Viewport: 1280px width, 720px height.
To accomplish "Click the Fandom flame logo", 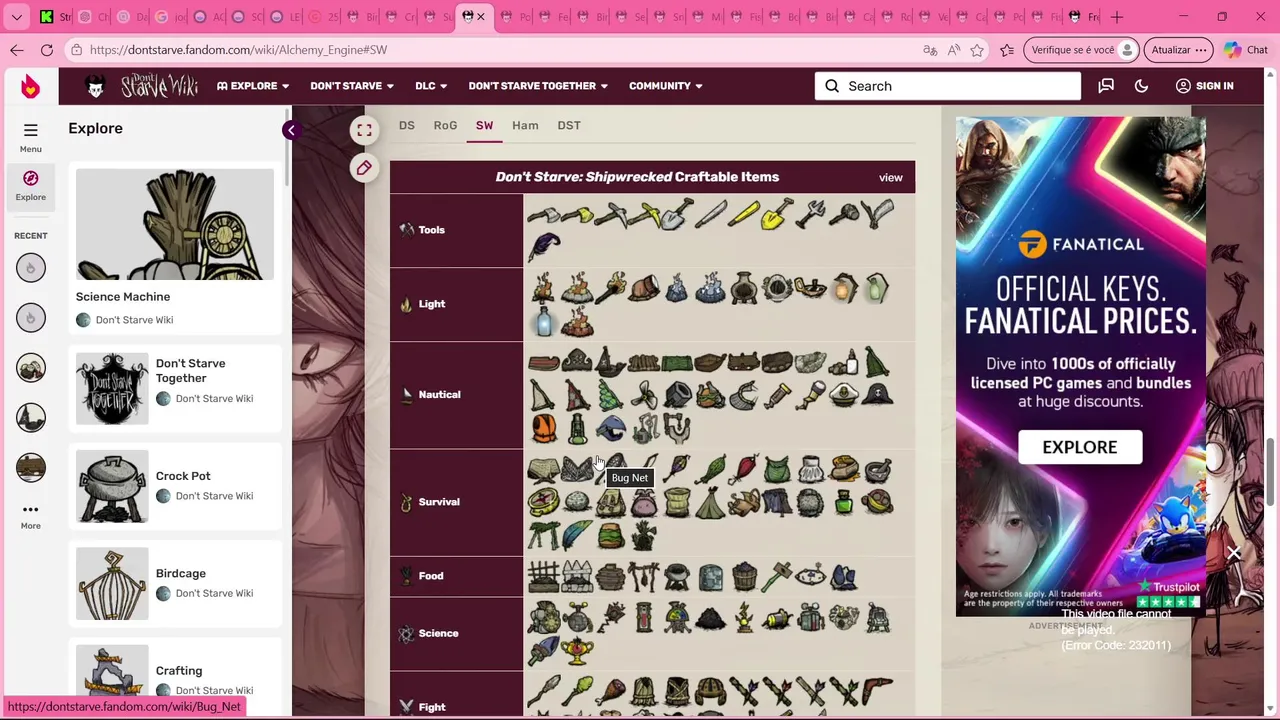I will [30, 87].
